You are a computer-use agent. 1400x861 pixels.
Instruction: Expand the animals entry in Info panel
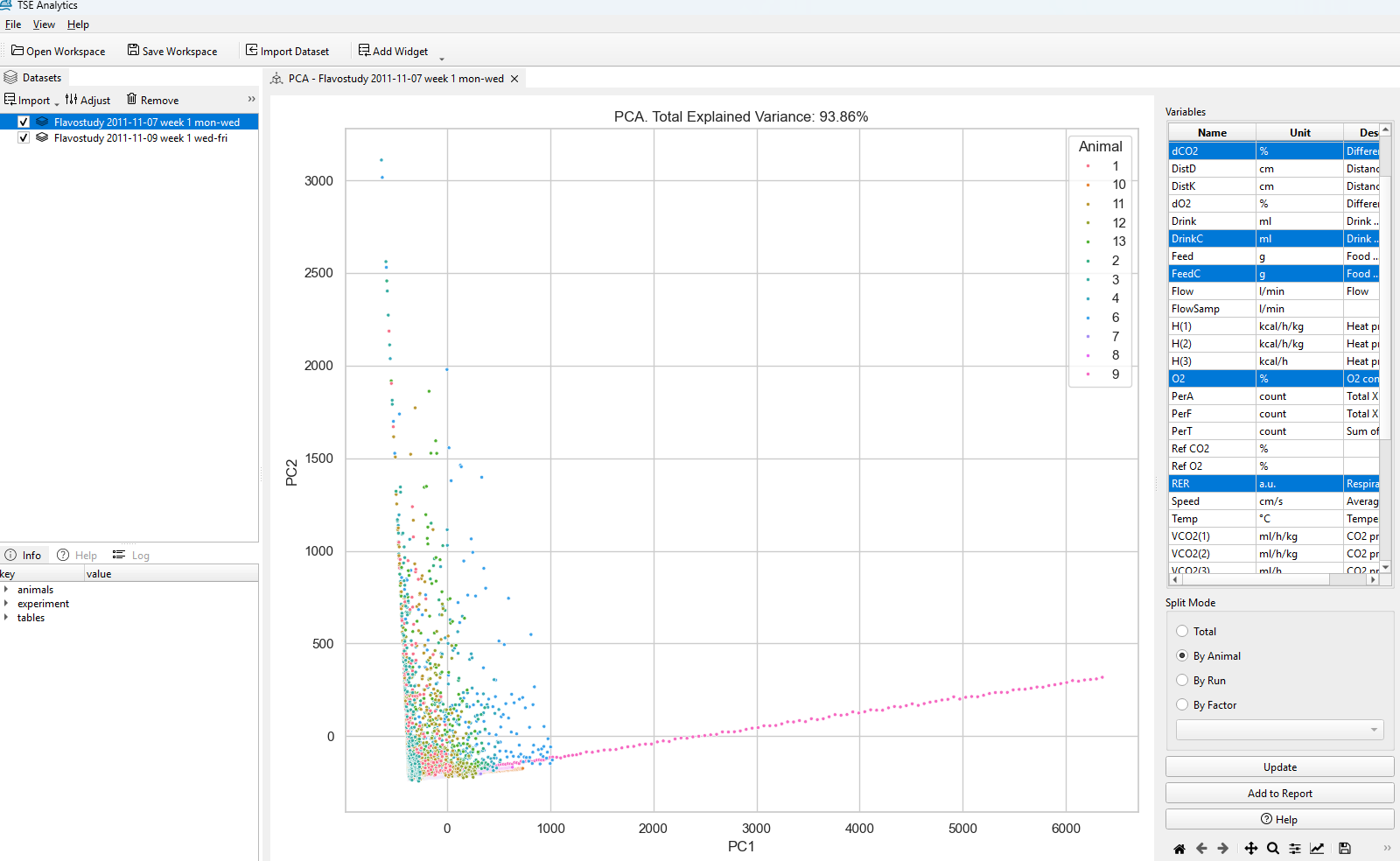[8, 589]
